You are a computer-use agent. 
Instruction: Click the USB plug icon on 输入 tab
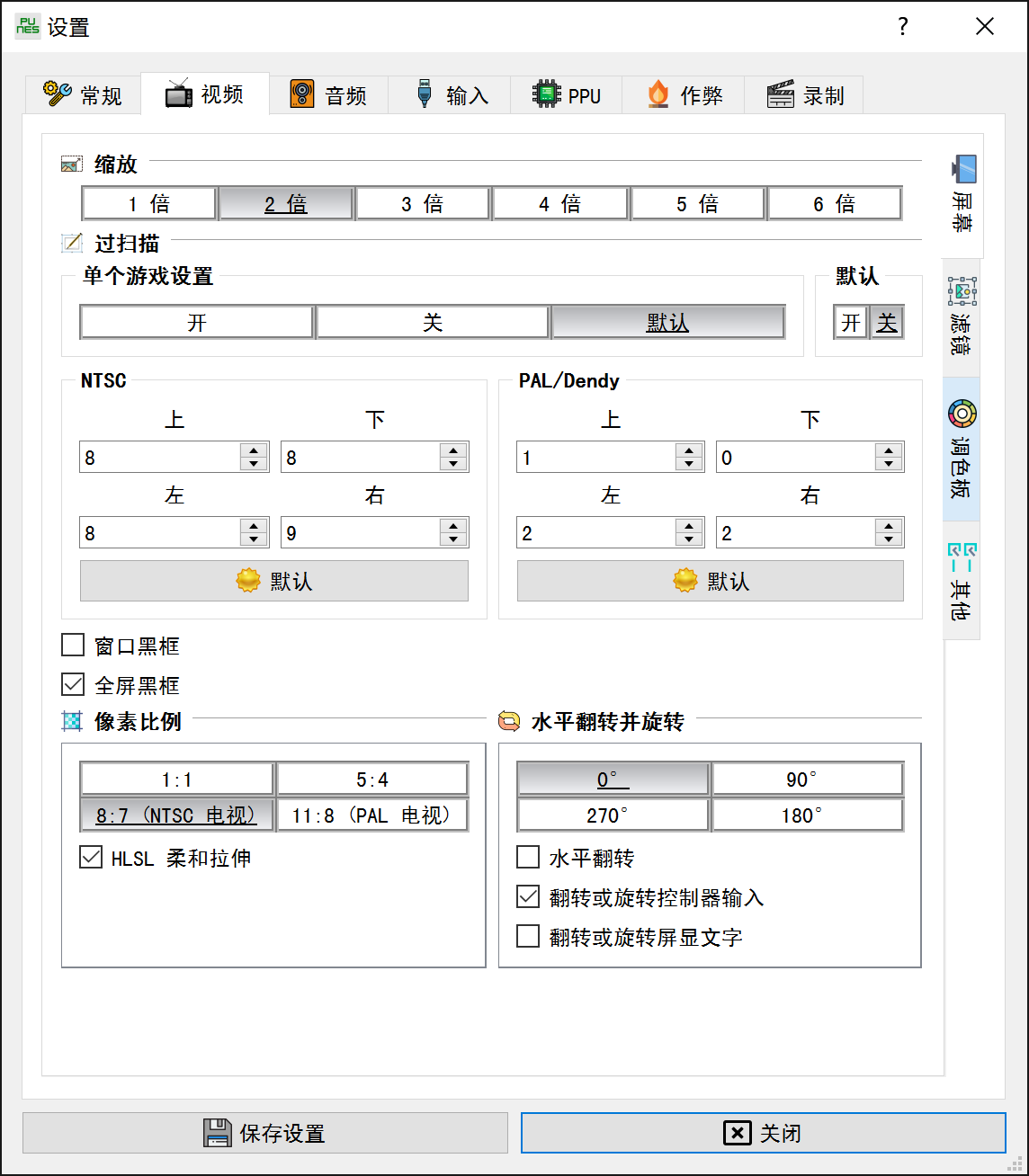[425, 94]
